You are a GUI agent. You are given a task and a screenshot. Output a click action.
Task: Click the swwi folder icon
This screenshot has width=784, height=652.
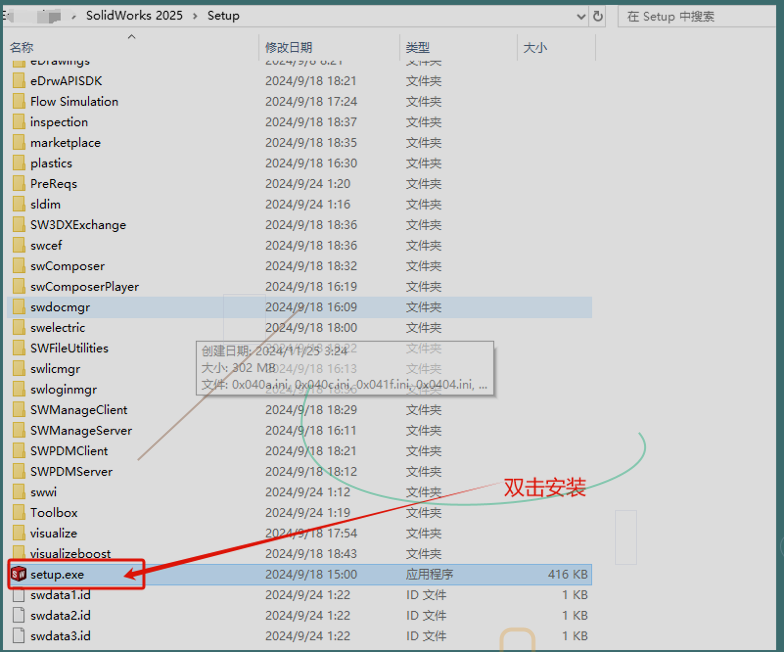(x=19, y=492)
